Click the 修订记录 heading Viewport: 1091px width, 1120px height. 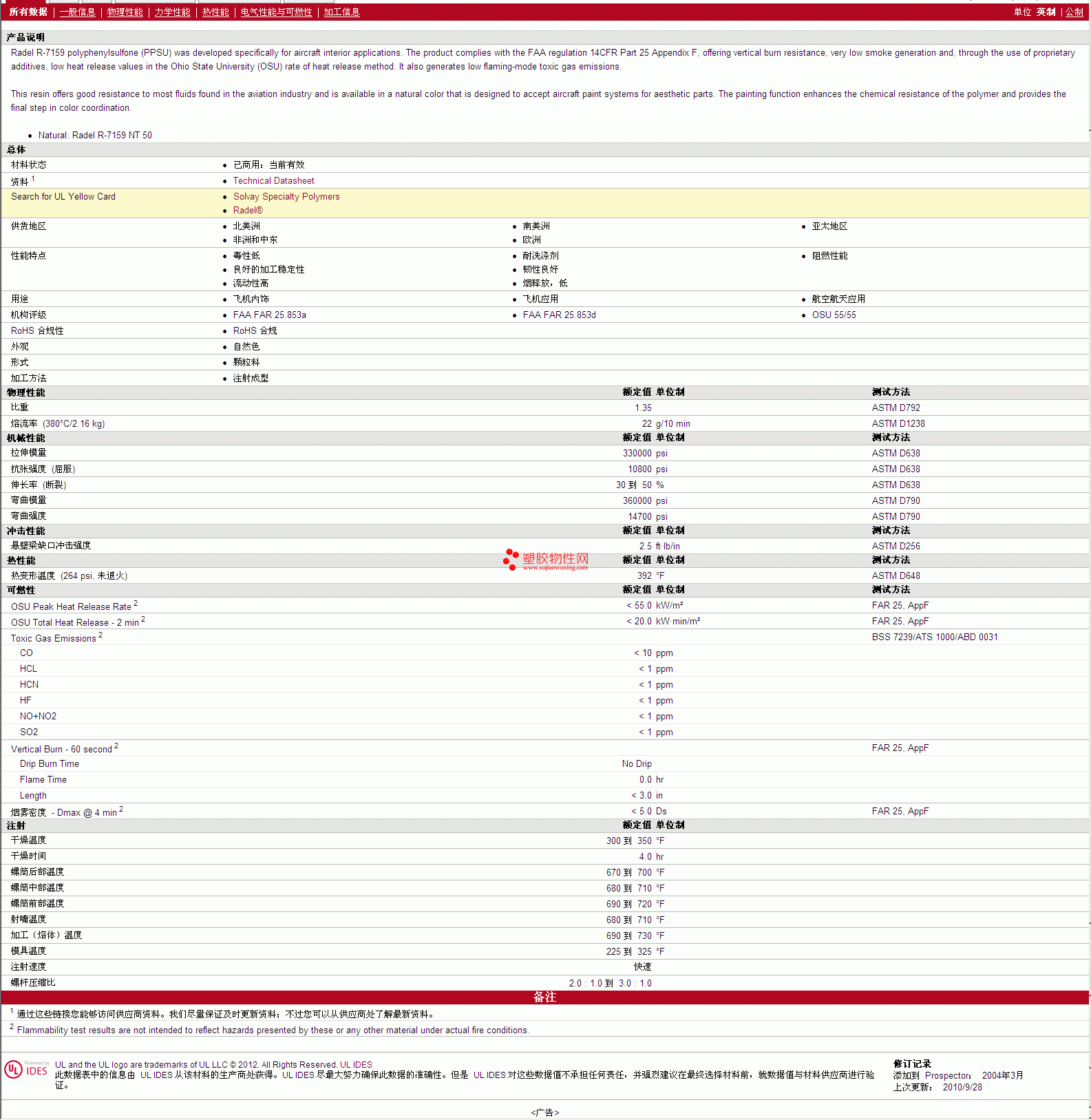(912, 1064)
